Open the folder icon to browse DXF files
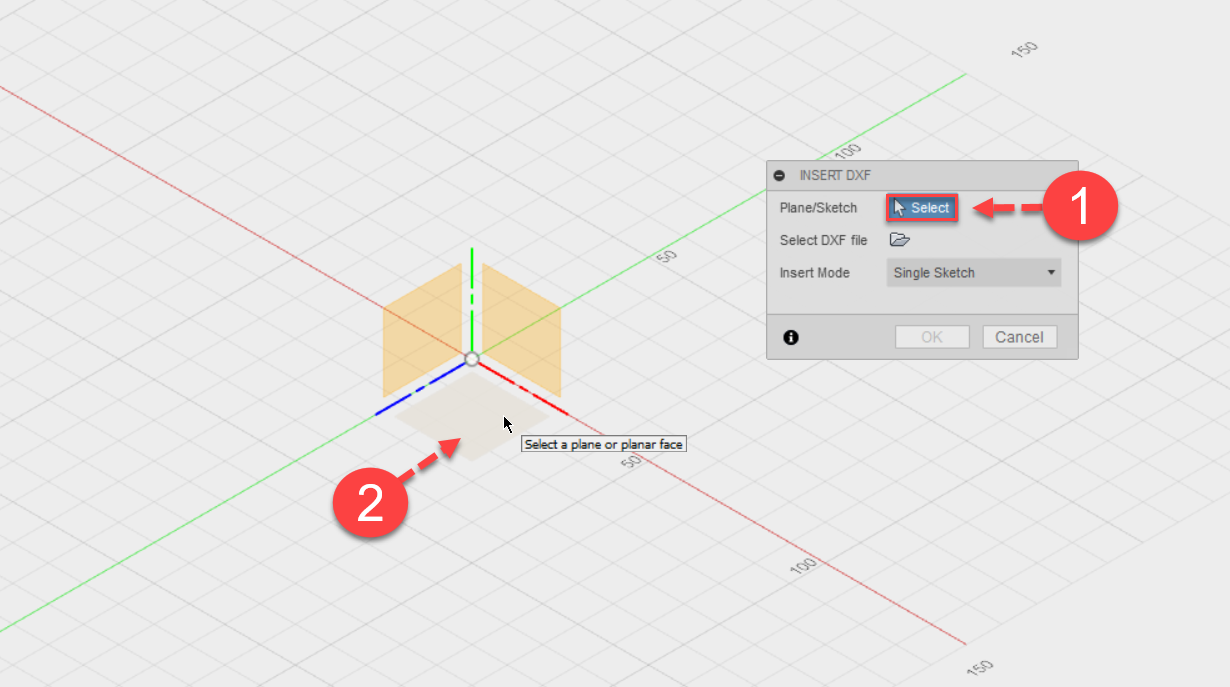This screenshot has width=1230, height=687. click(898, 240)
